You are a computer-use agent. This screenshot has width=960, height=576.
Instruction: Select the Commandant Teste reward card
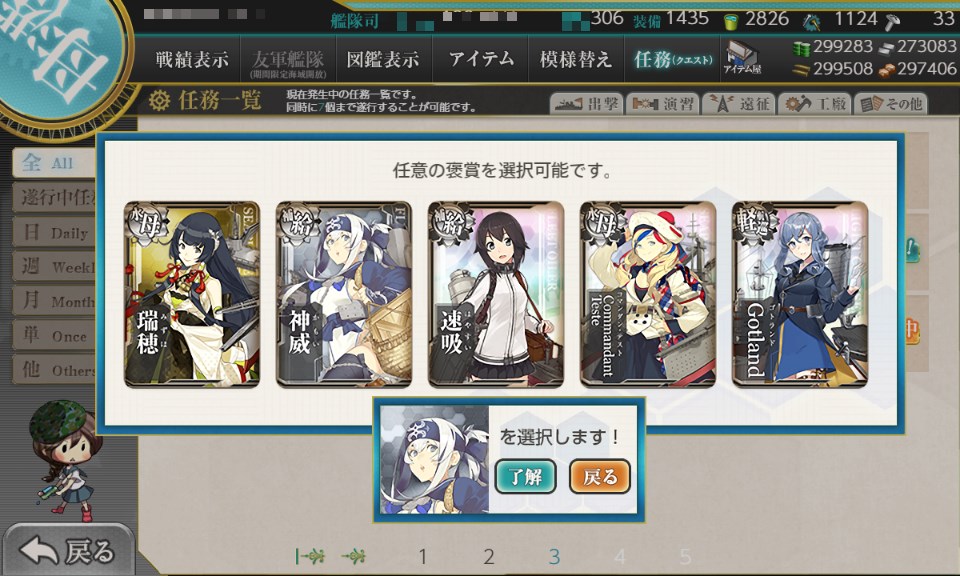[648, 294]
